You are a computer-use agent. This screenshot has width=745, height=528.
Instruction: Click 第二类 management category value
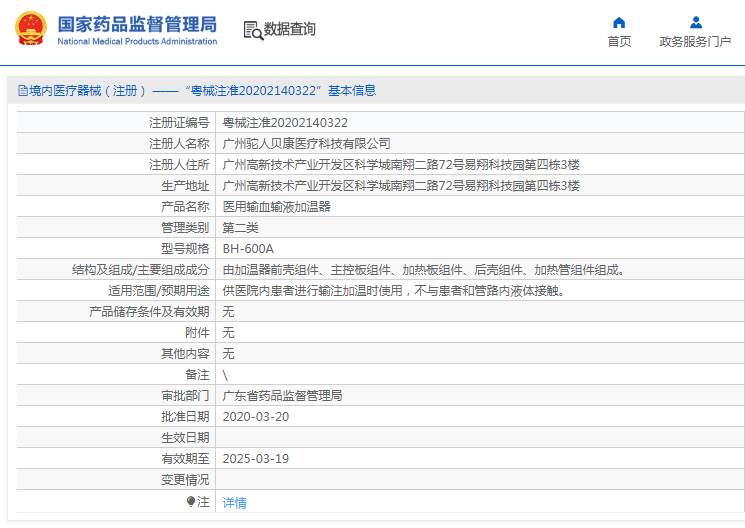(x=240, y=228)
